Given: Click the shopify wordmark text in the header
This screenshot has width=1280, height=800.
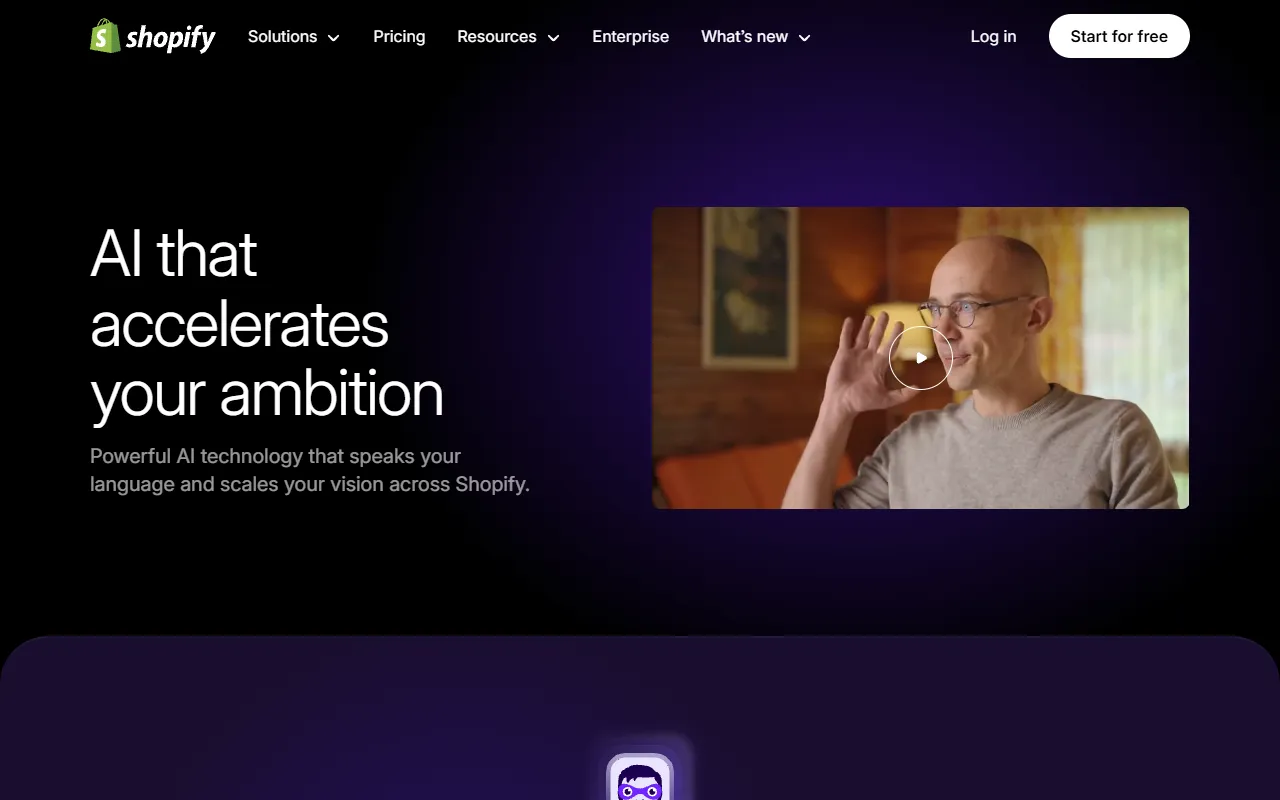Looking at the screenshot, I should (x=171, y=38).
